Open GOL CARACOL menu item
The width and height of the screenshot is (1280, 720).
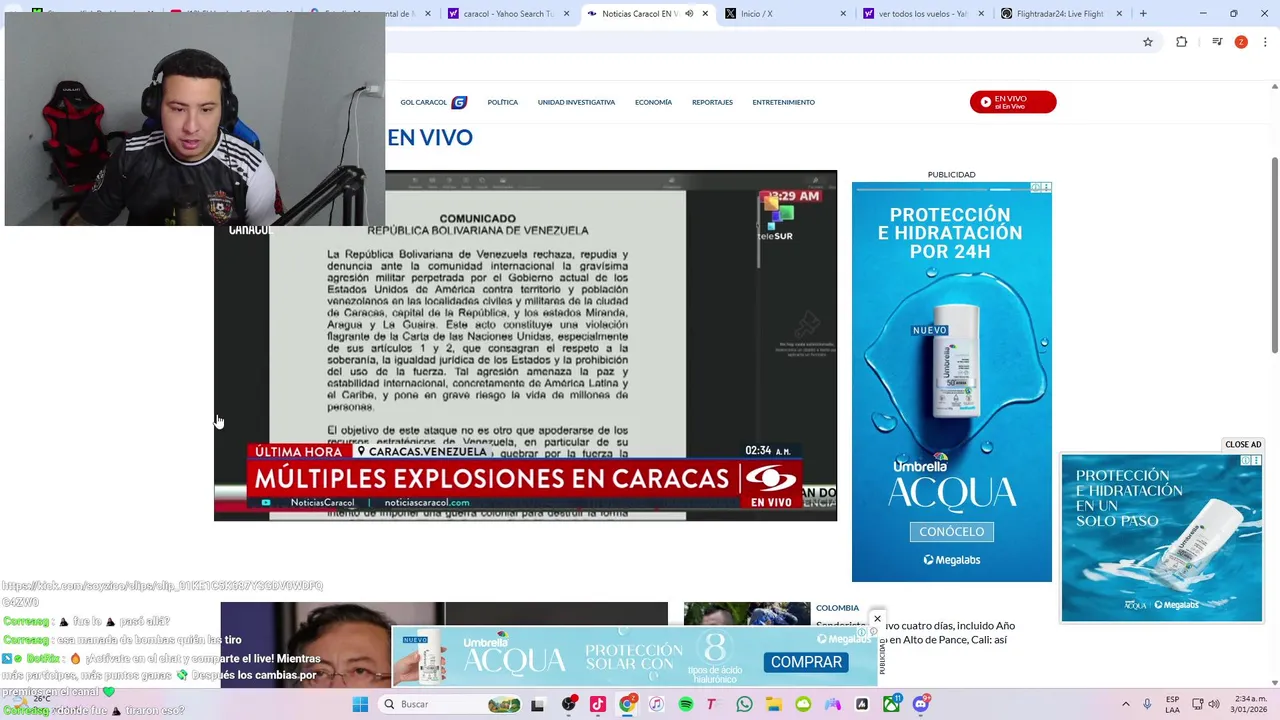click(x=433, y=102)
